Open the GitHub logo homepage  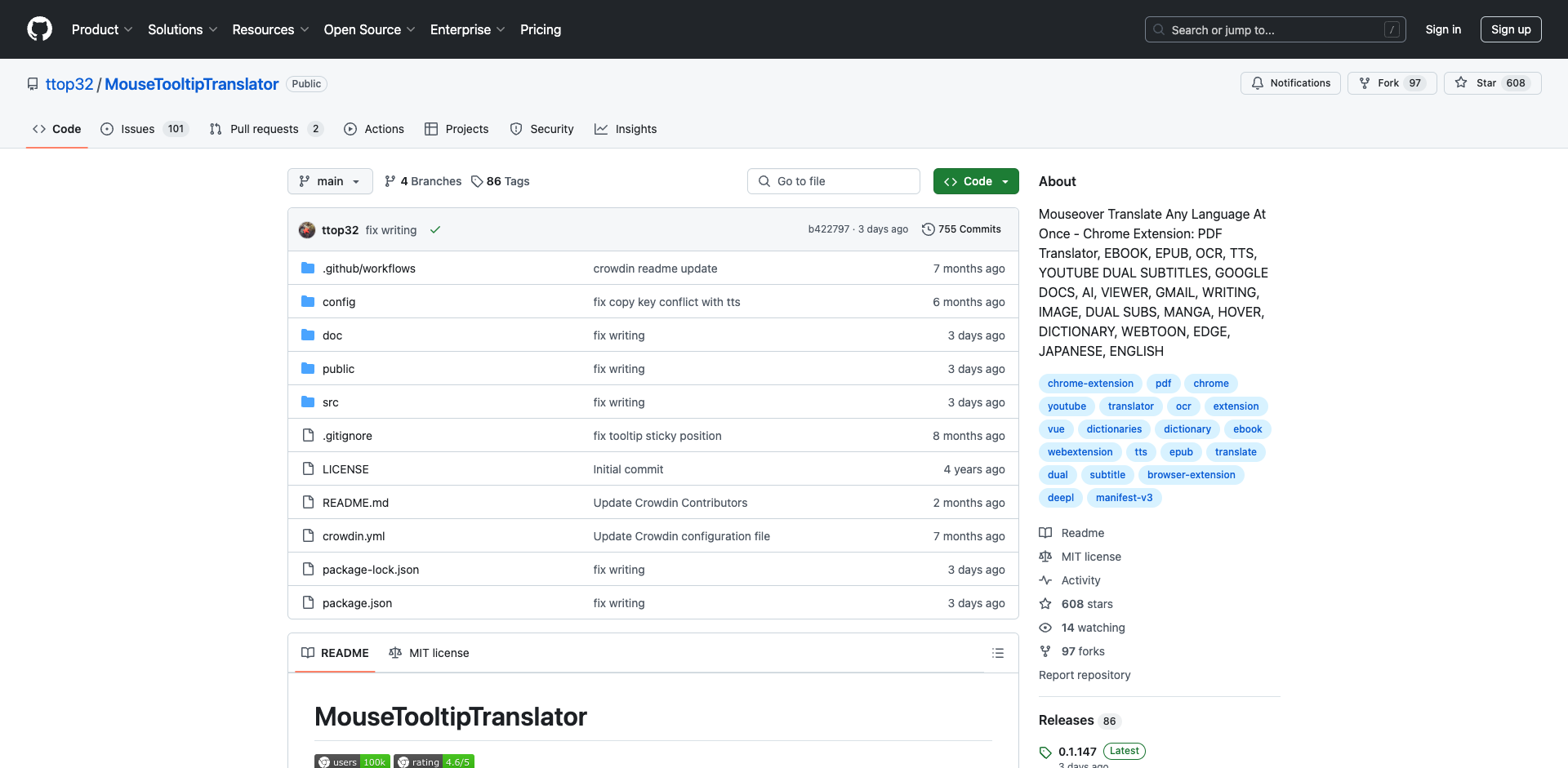click(x=39, y=29)
